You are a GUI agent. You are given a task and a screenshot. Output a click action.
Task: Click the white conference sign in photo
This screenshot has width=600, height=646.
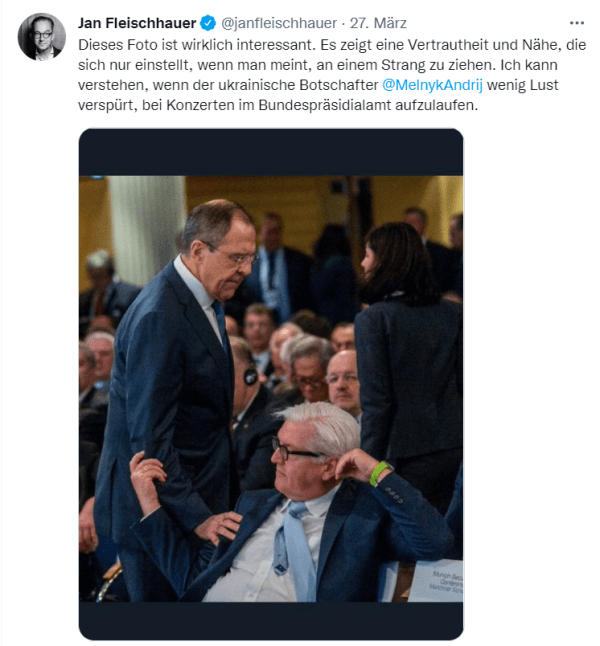(x=436, y=580)
